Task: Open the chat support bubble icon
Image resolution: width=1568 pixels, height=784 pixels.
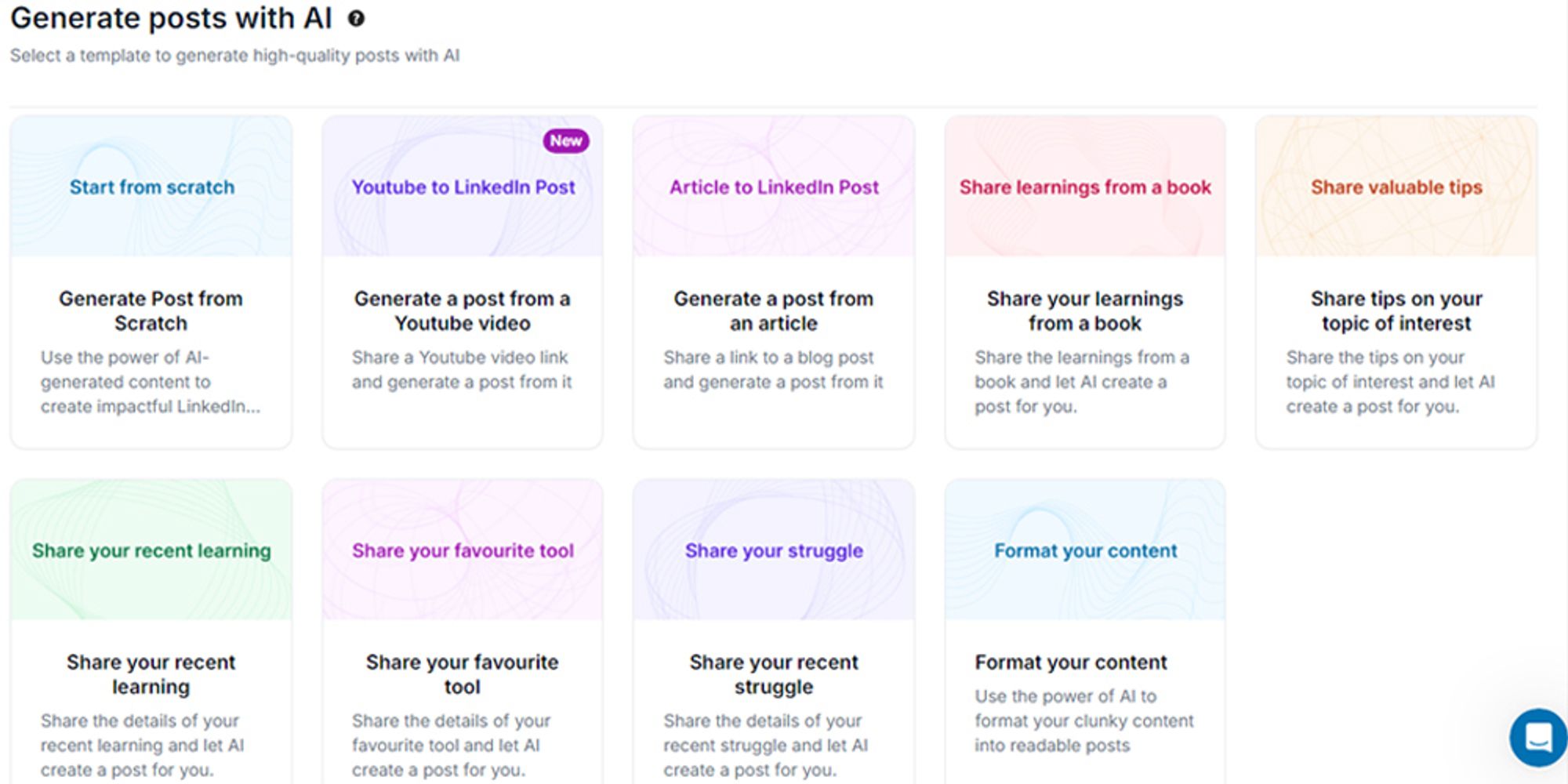Action: 1538,737
